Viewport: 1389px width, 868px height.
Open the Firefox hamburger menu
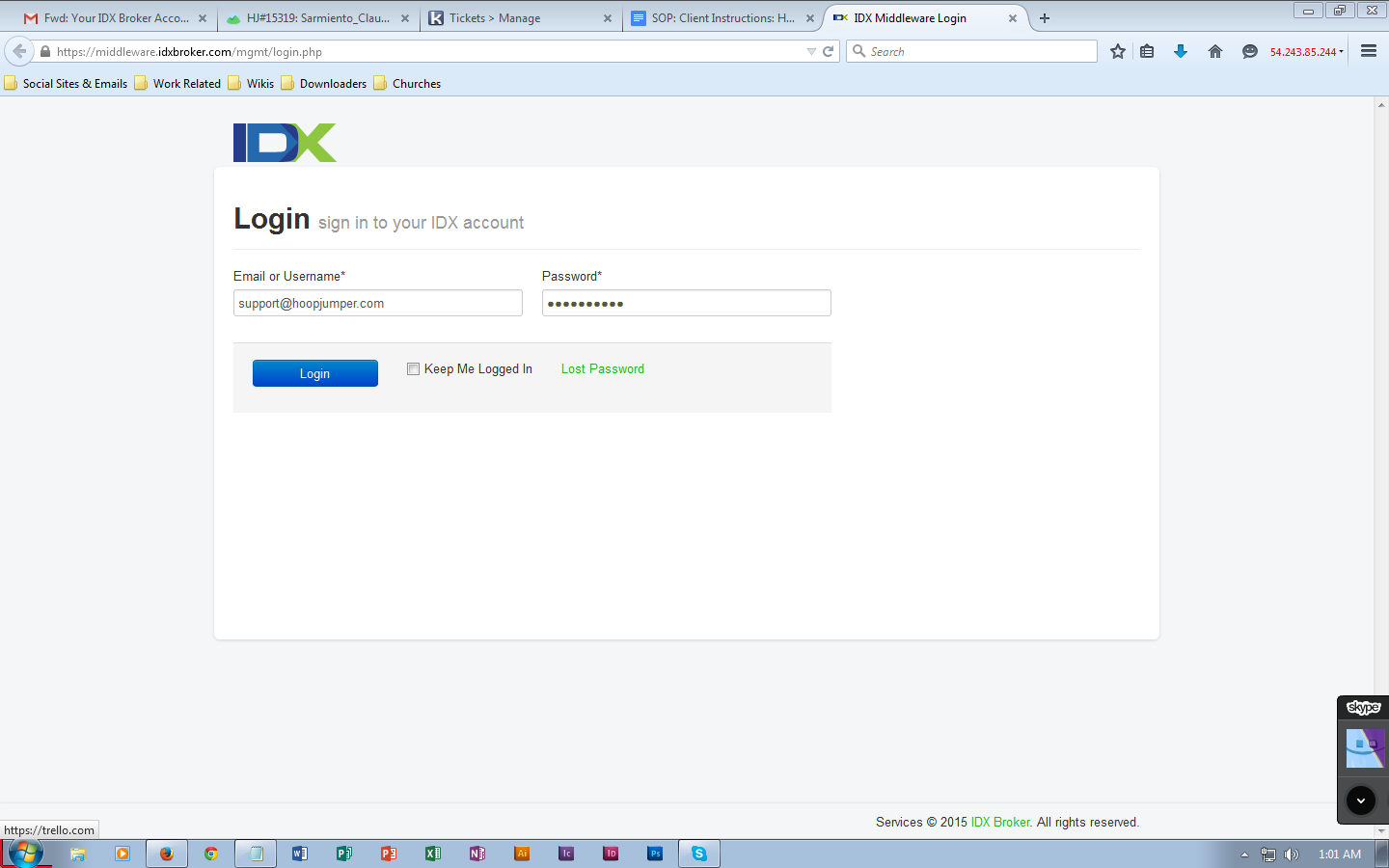[x=1369, y=50]
